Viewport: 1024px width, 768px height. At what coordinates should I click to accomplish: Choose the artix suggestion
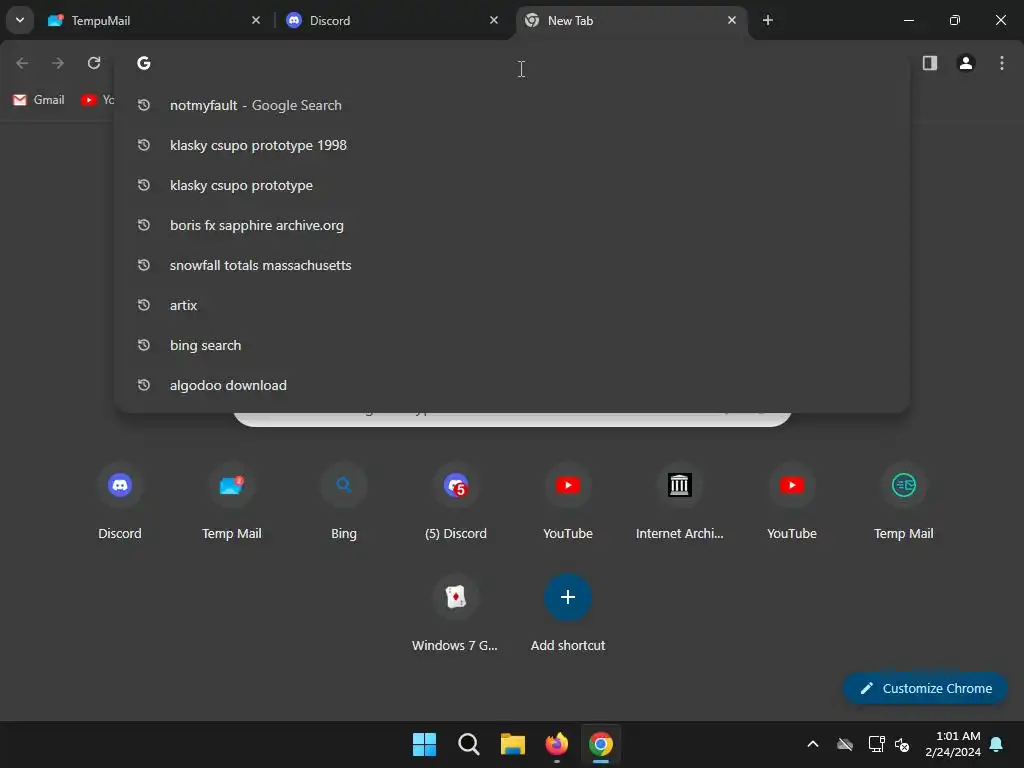[512, 305]
